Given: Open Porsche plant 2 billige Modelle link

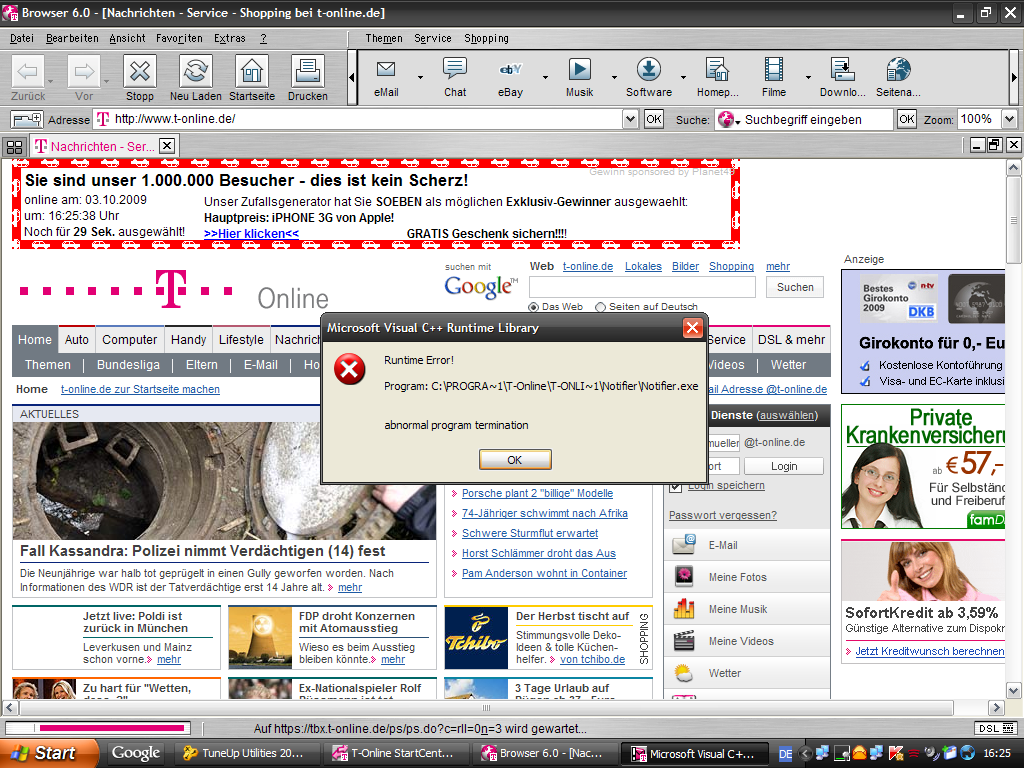Looking at the screenshot, I should pos(537,494).
